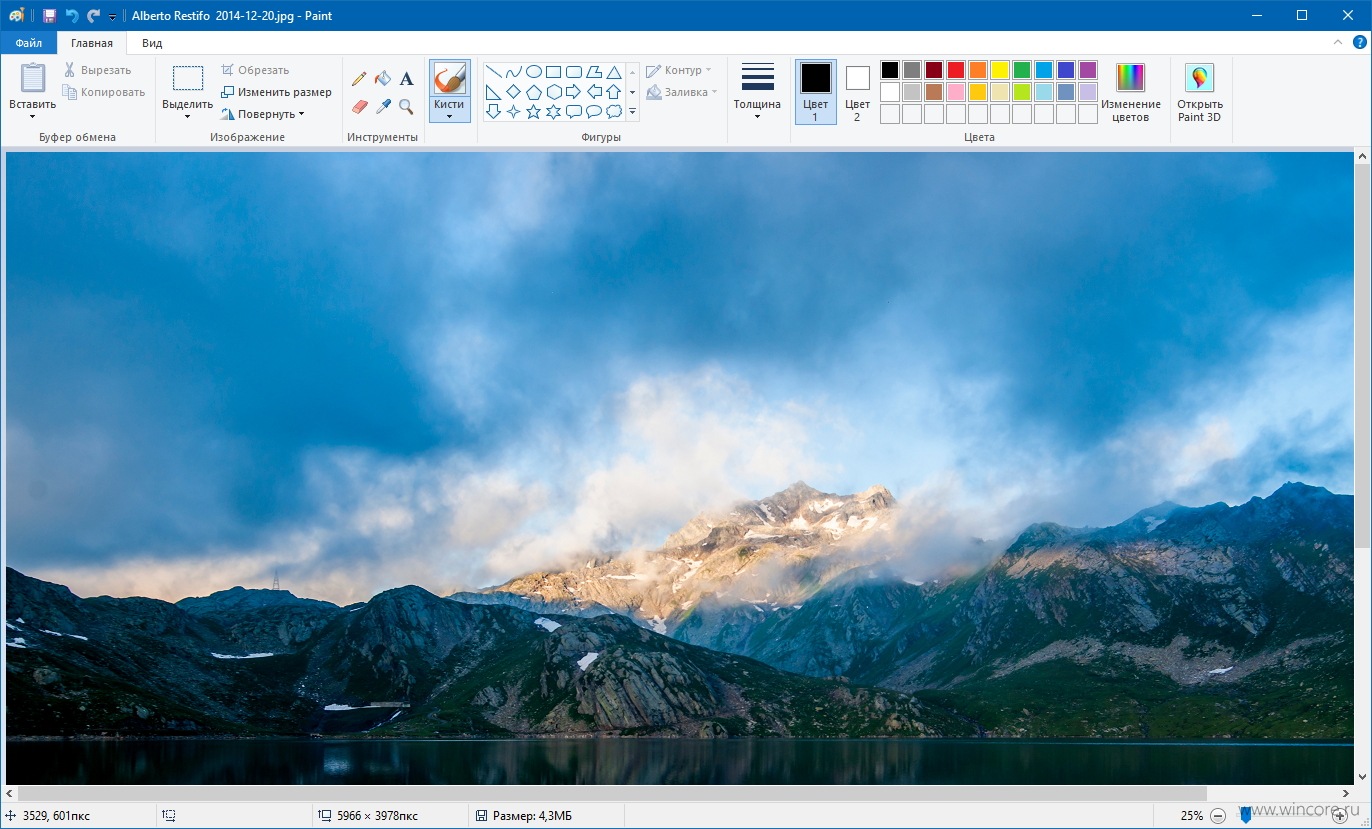Click the Redo arrow in title bar
This screenshot has width=1372, height=829.
tap(93, 16)
